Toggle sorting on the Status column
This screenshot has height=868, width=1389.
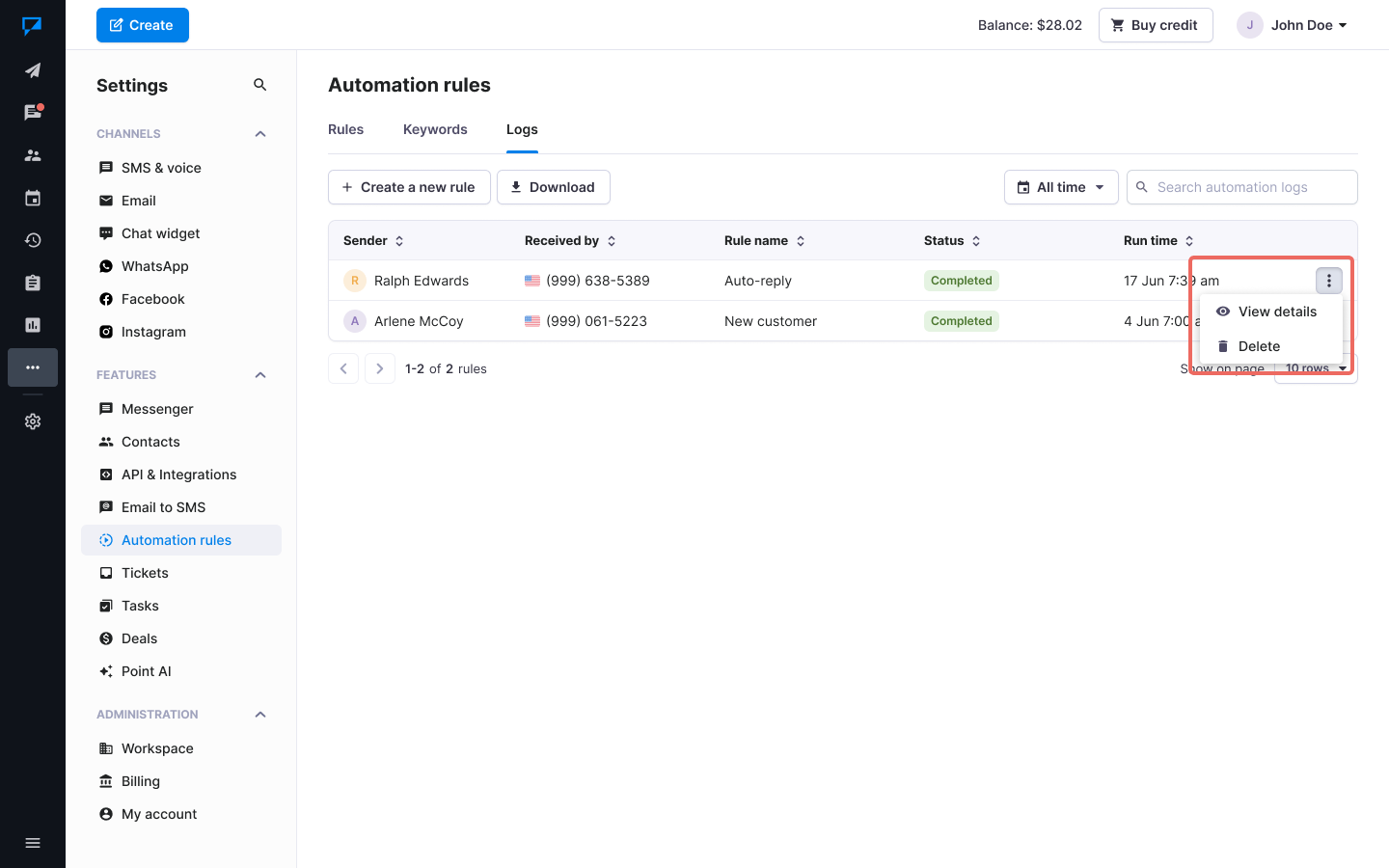(x=975, y=240)
